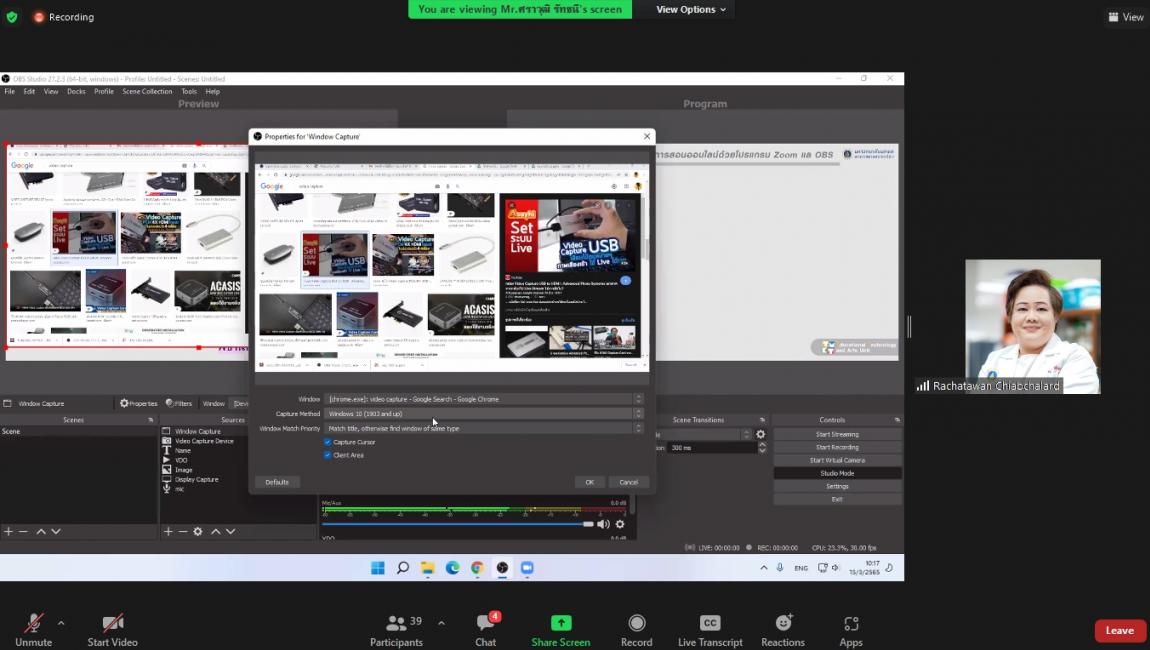
Task: Open the OBS File menu
Action: point(10,92)
